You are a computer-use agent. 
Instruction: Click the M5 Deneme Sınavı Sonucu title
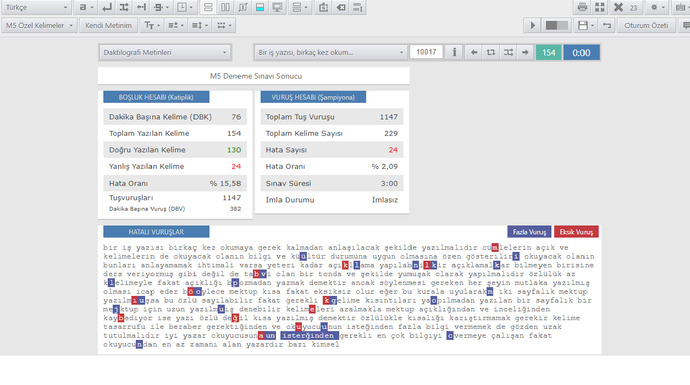tap(256, 76)
